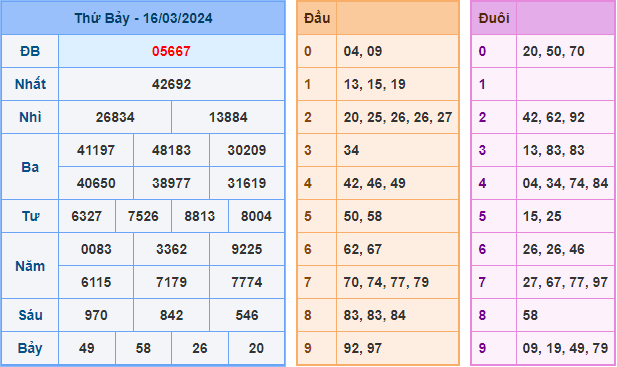Click sixth prize number '970'

[96, 315]
